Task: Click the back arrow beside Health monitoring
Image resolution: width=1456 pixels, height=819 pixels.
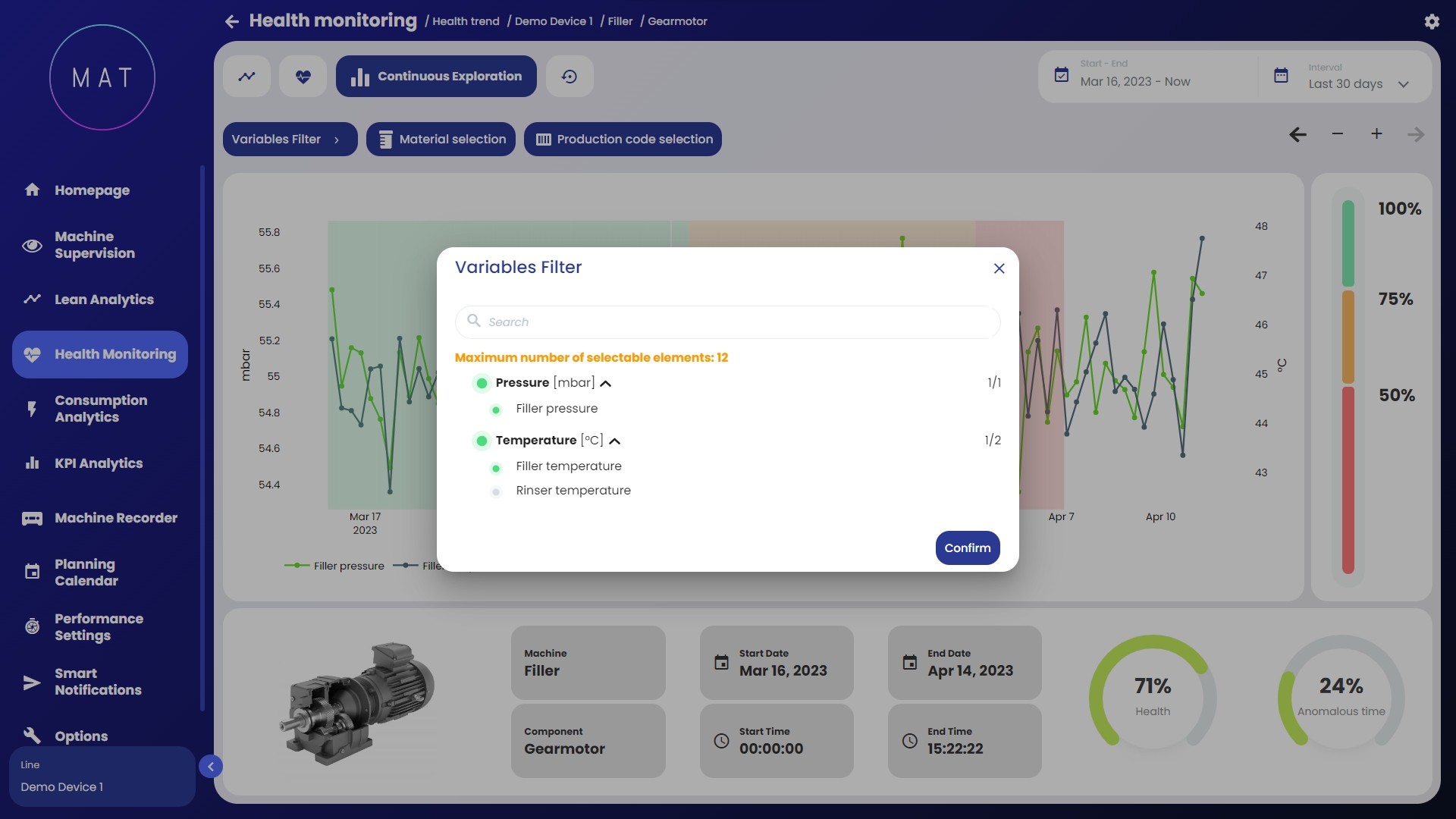Action: pyautogui.click(x=232, y=22)
